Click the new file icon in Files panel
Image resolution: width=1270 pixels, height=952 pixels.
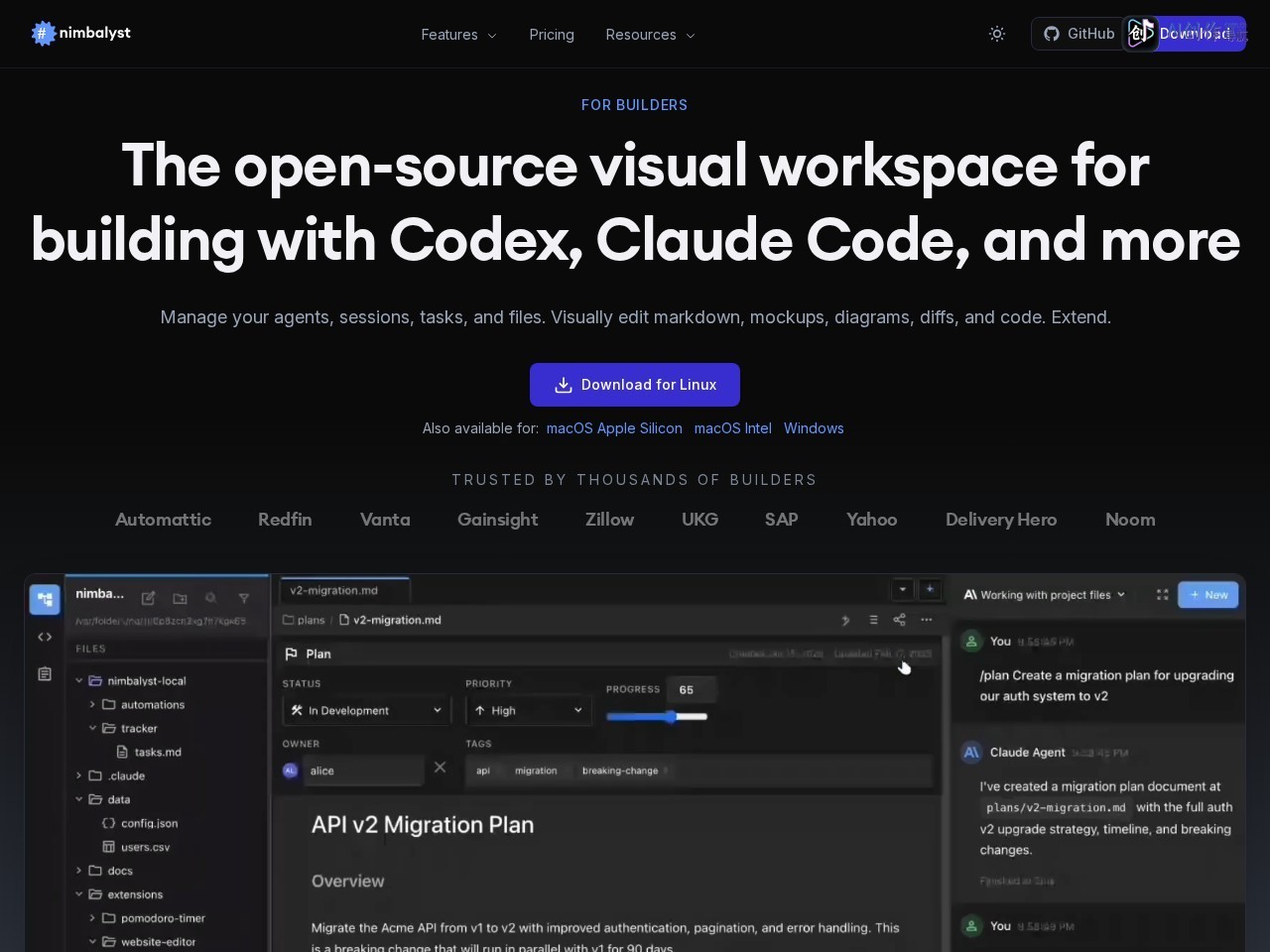148,598
